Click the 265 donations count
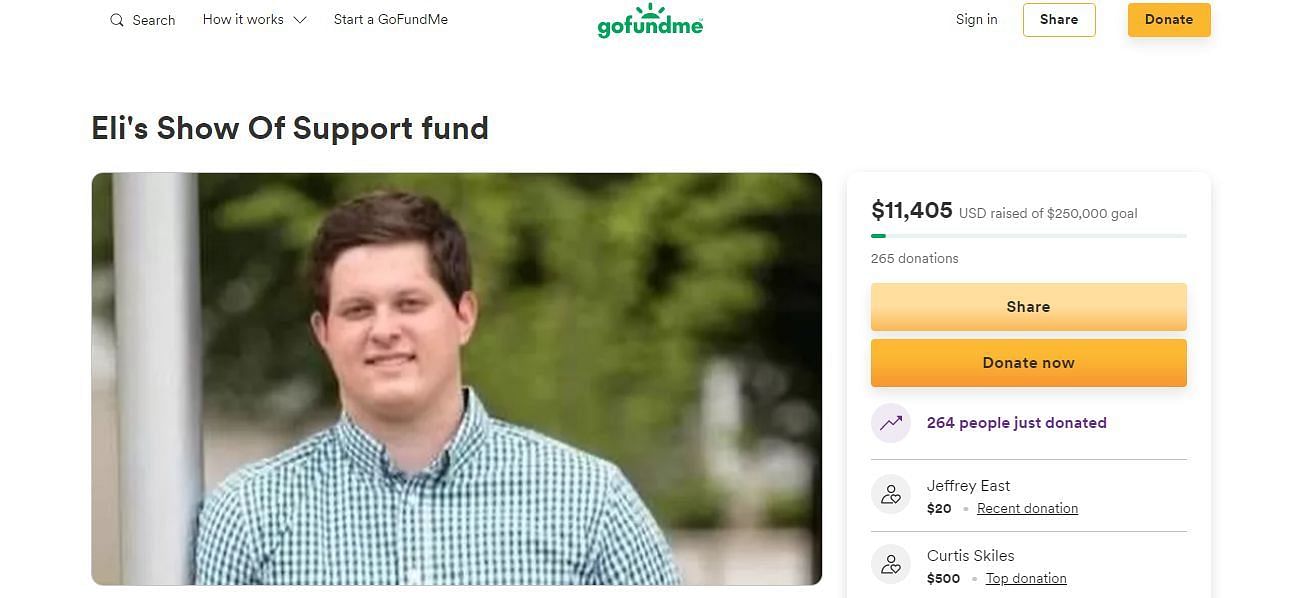The width and height of the screenshot is (1306, 598). click(914, 258)
